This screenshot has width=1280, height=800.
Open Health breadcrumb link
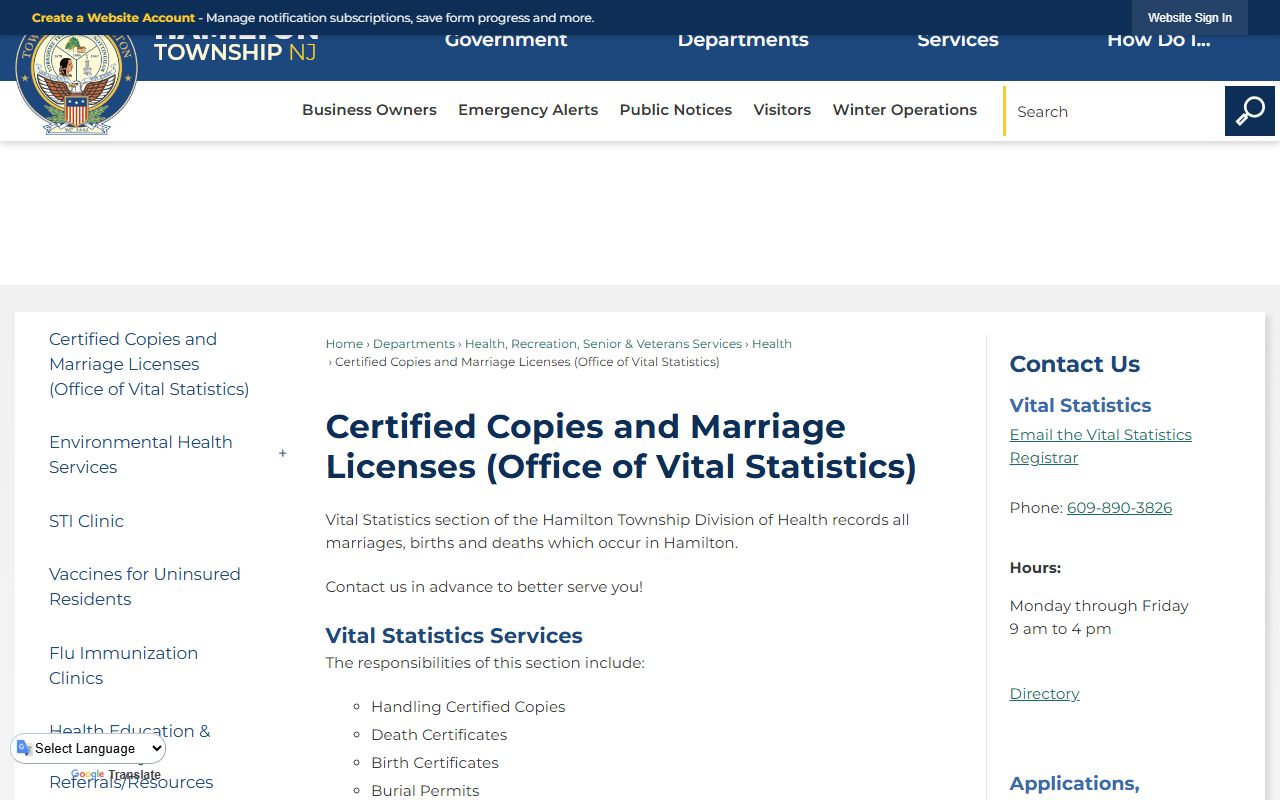point(771,344)
